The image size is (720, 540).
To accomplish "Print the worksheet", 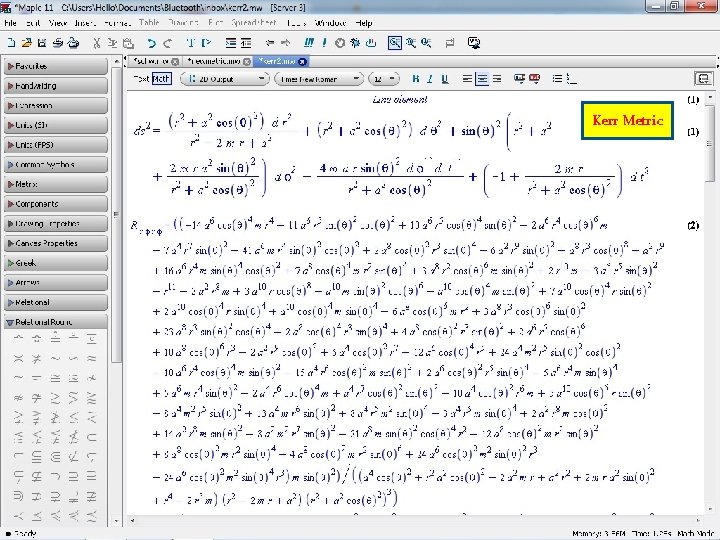I will click(57, 43).
